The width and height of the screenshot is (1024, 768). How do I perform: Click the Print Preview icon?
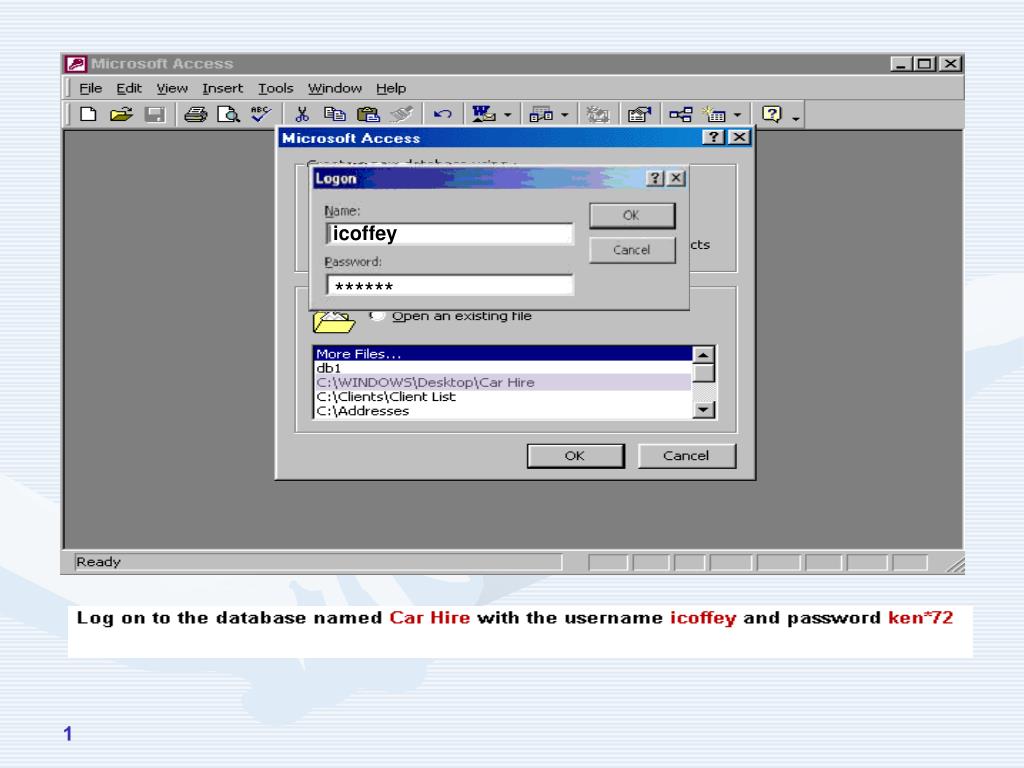tap(228, 115)
